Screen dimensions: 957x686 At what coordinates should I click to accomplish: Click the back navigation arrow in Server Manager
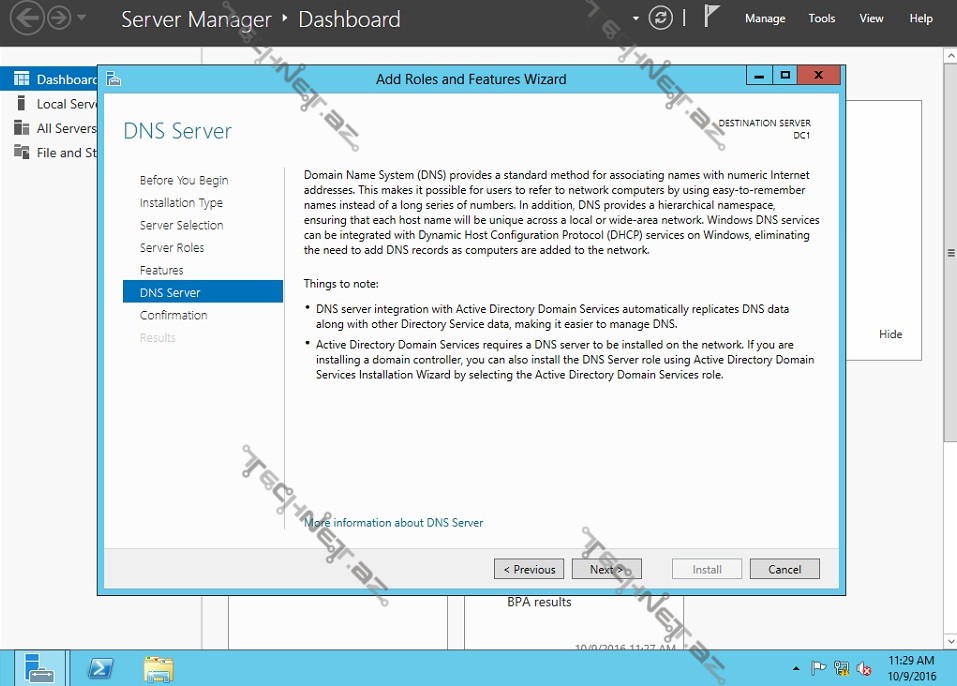(27, 18)
